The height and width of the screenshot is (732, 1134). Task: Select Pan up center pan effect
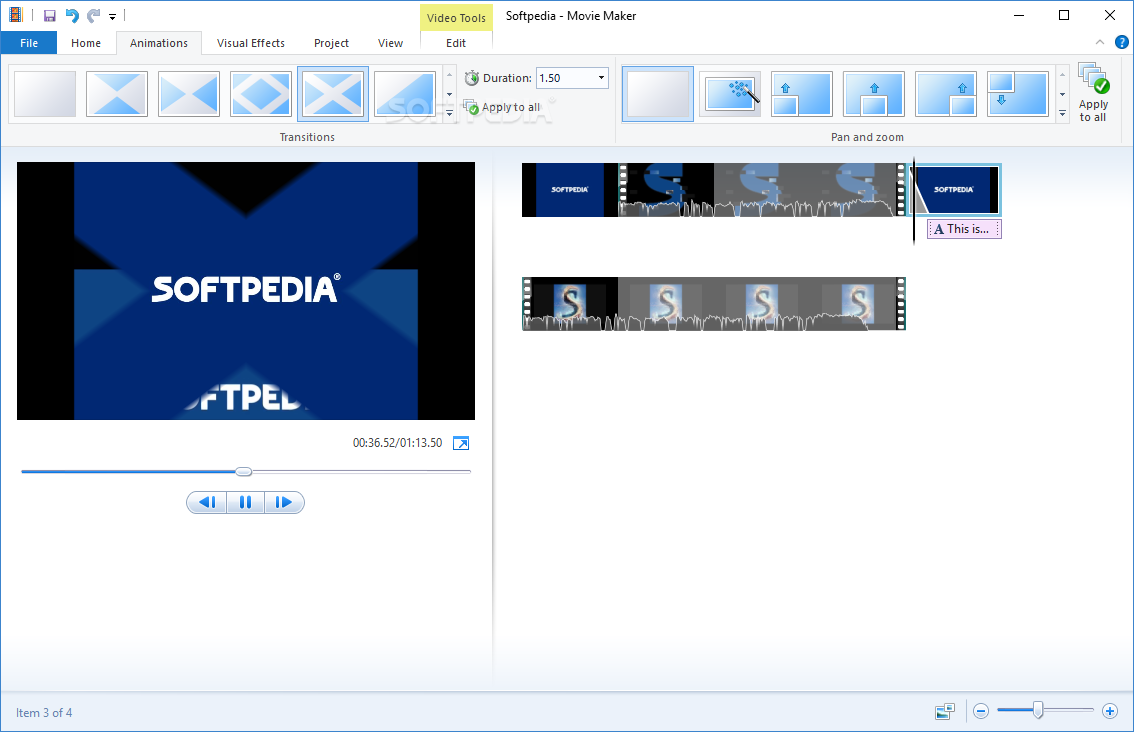874,94
